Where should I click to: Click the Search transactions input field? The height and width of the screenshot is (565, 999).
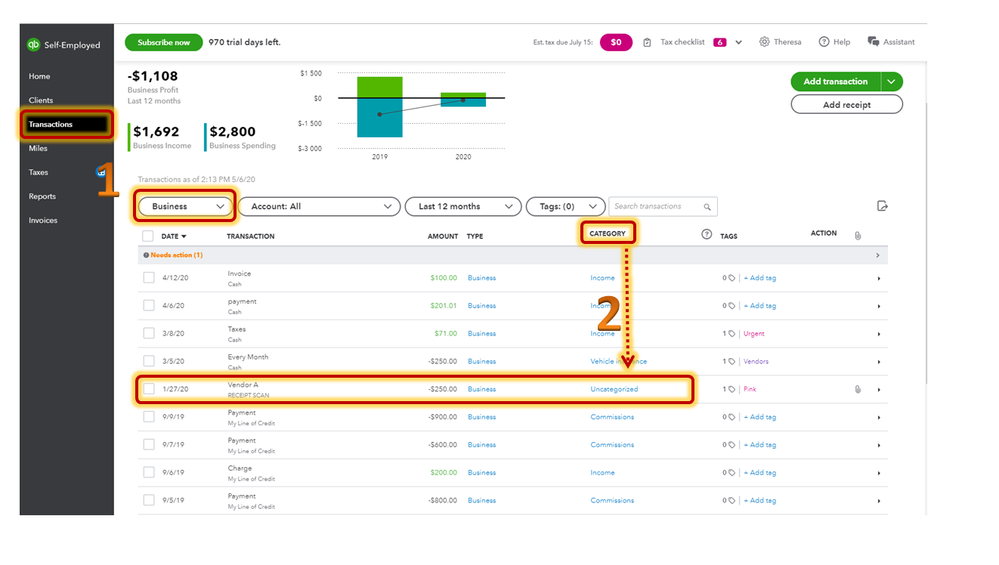click(x=656, y=206)
